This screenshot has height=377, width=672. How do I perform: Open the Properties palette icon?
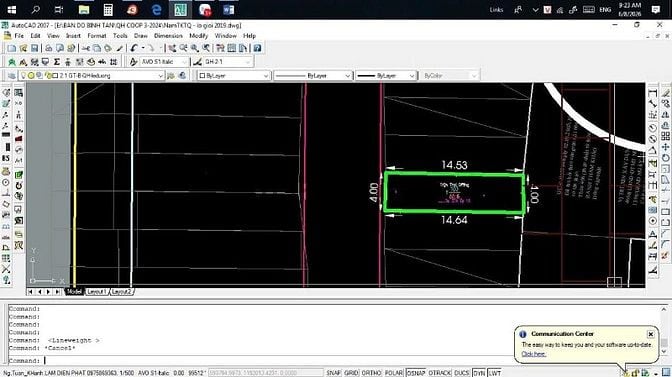[220, 48]
